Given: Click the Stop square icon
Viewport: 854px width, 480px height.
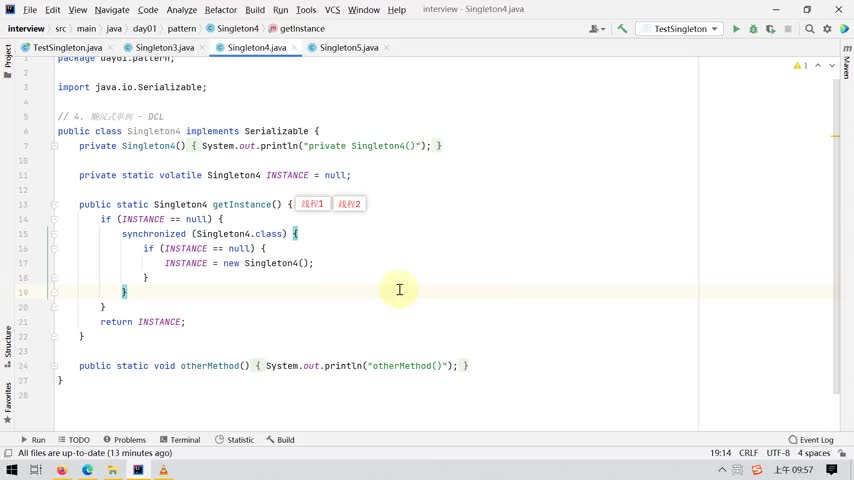Looking at the screenshot, I should click(x=788, y=29).
